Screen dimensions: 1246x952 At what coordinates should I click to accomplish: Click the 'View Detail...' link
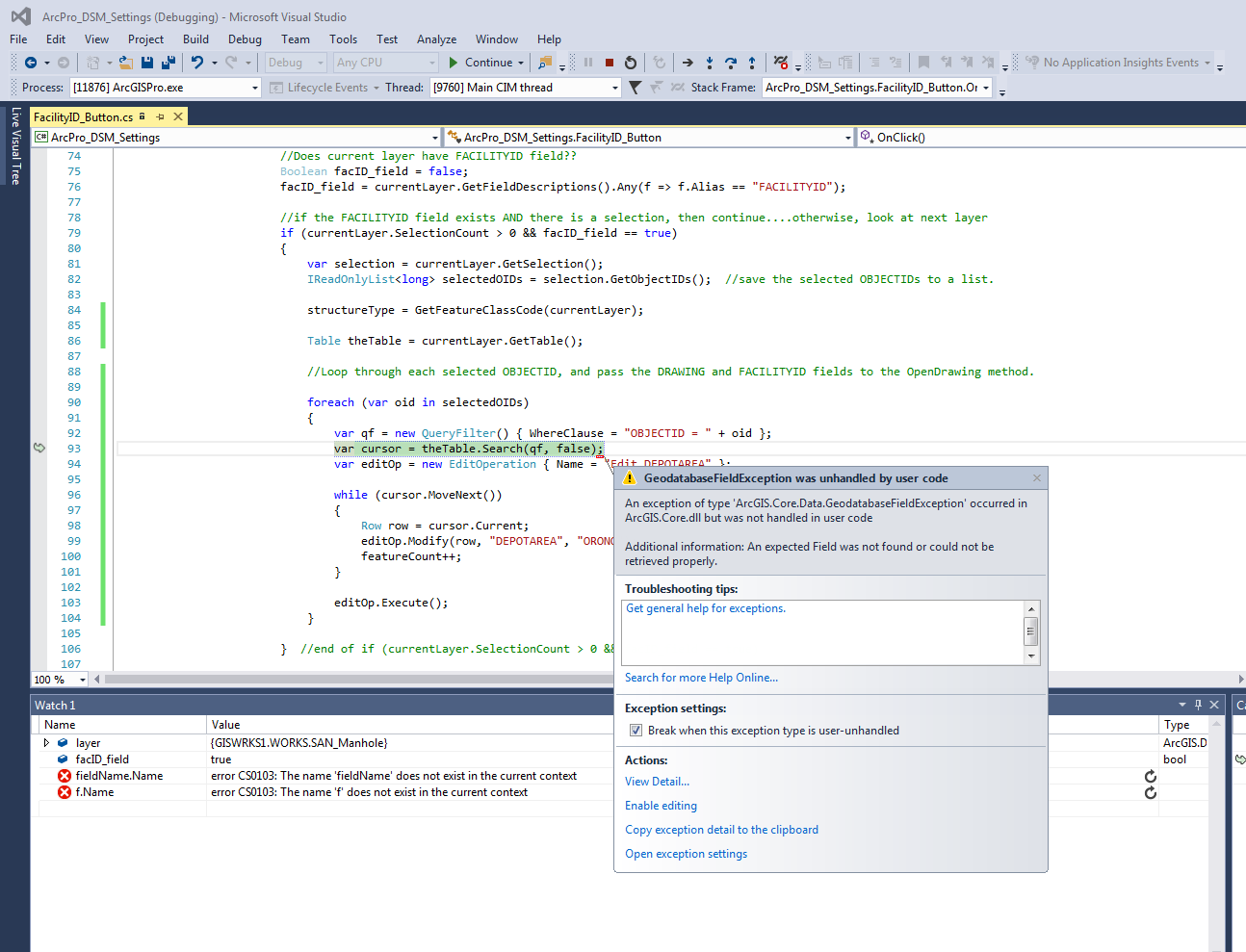click(657, 782)
